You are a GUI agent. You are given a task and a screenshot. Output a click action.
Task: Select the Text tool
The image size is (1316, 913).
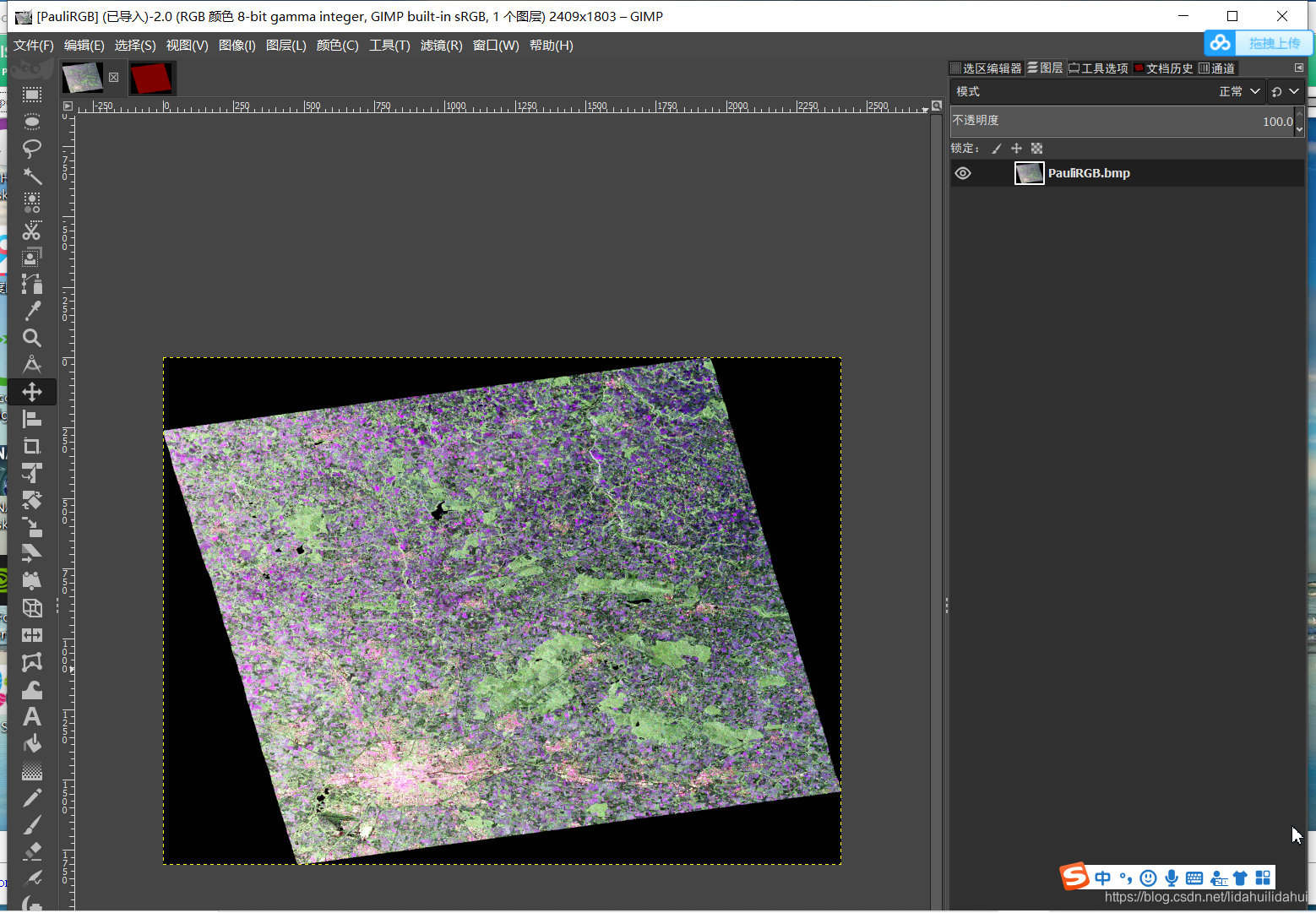tap(32, 717)
